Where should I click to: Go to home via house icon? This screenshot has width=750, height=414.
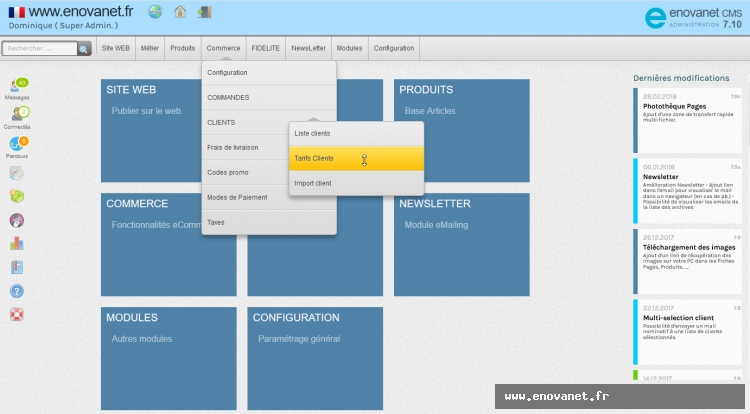pos(180,12)
